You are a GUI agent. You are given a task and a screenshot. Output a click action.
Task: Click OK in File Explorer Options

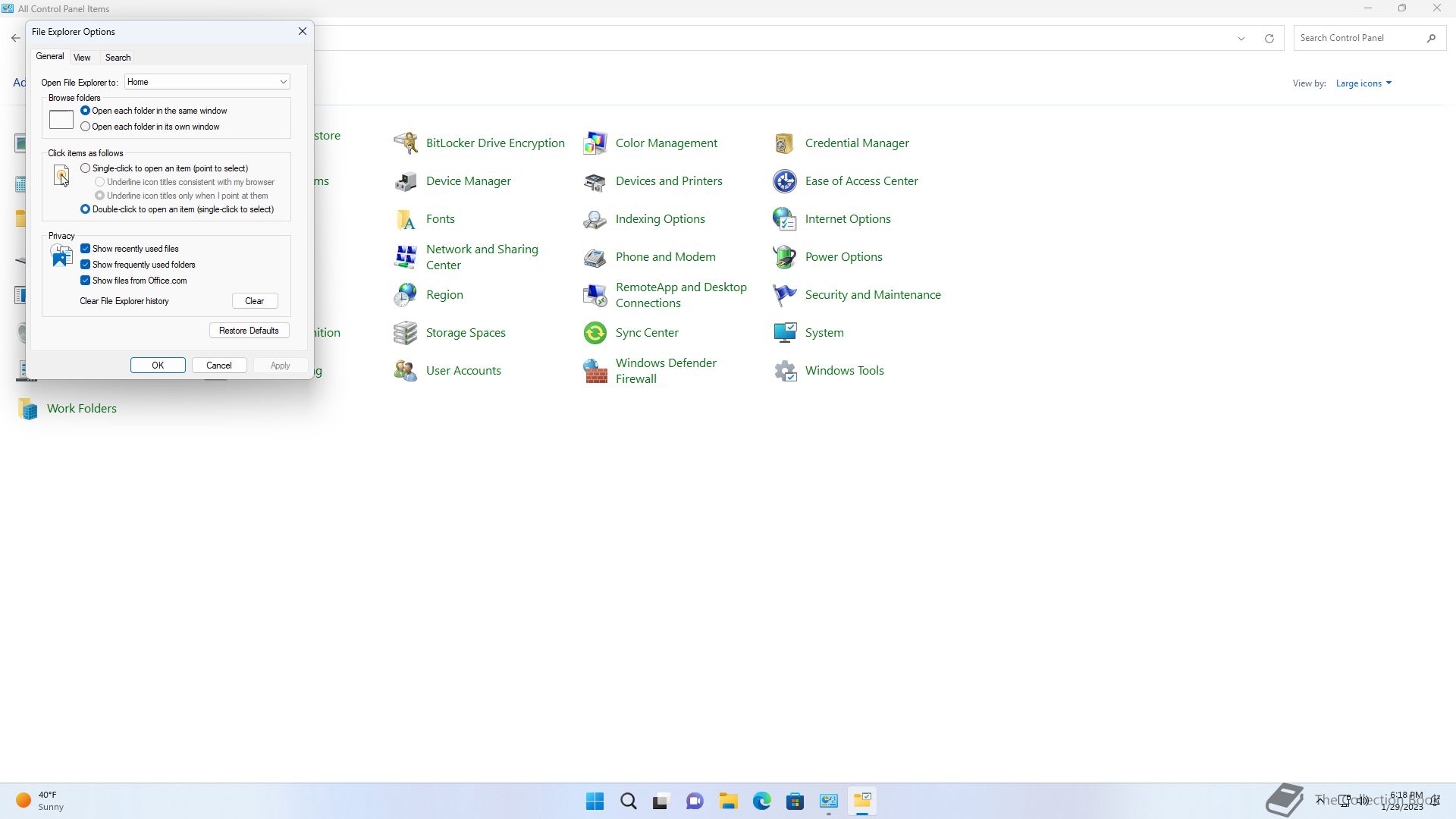[158, 366]
